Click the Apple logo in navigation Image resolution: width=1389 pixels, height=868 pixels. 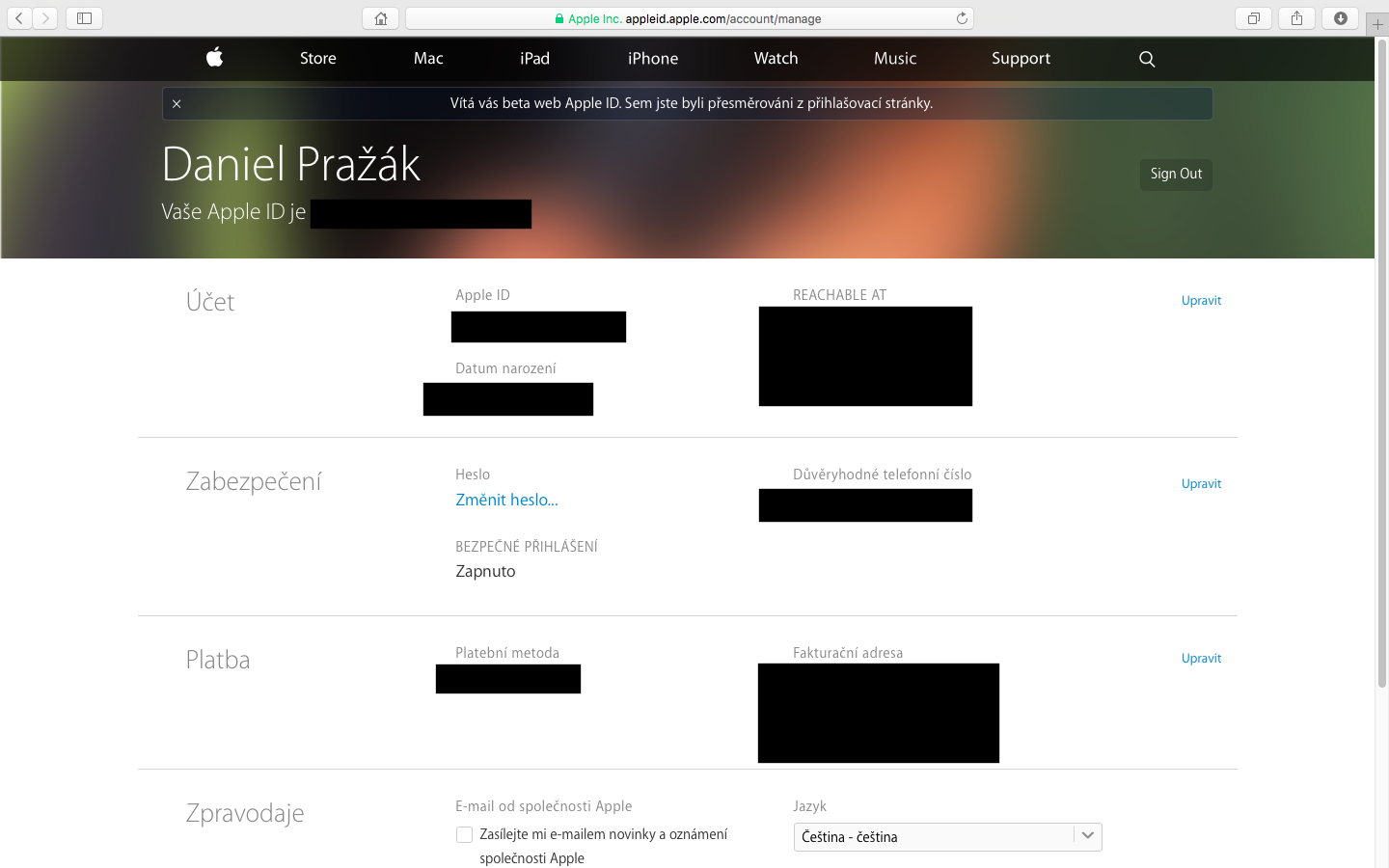tap(214, 58)
